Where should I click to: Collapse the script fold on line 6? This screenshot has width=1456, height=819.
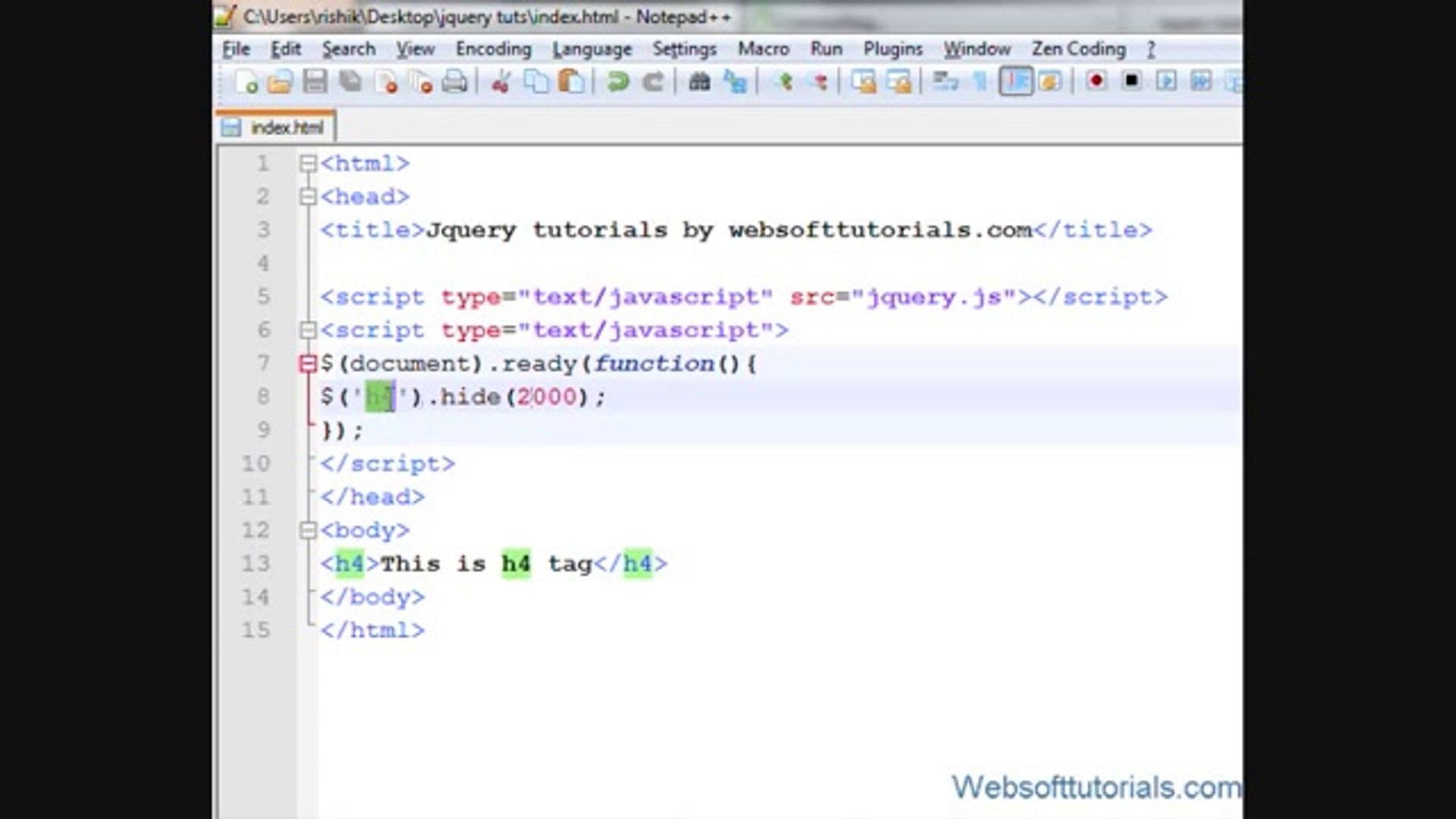click(x=307, y=331)
